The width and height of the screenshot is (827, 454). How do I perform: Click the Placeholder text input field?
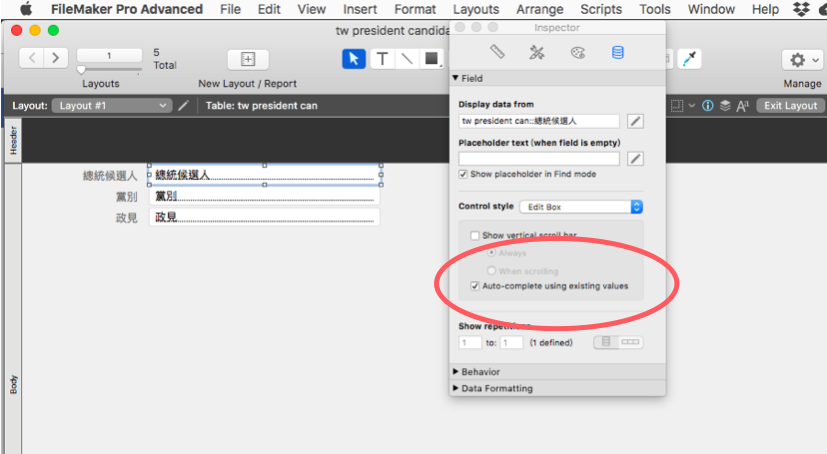click(x=539, y=159)
